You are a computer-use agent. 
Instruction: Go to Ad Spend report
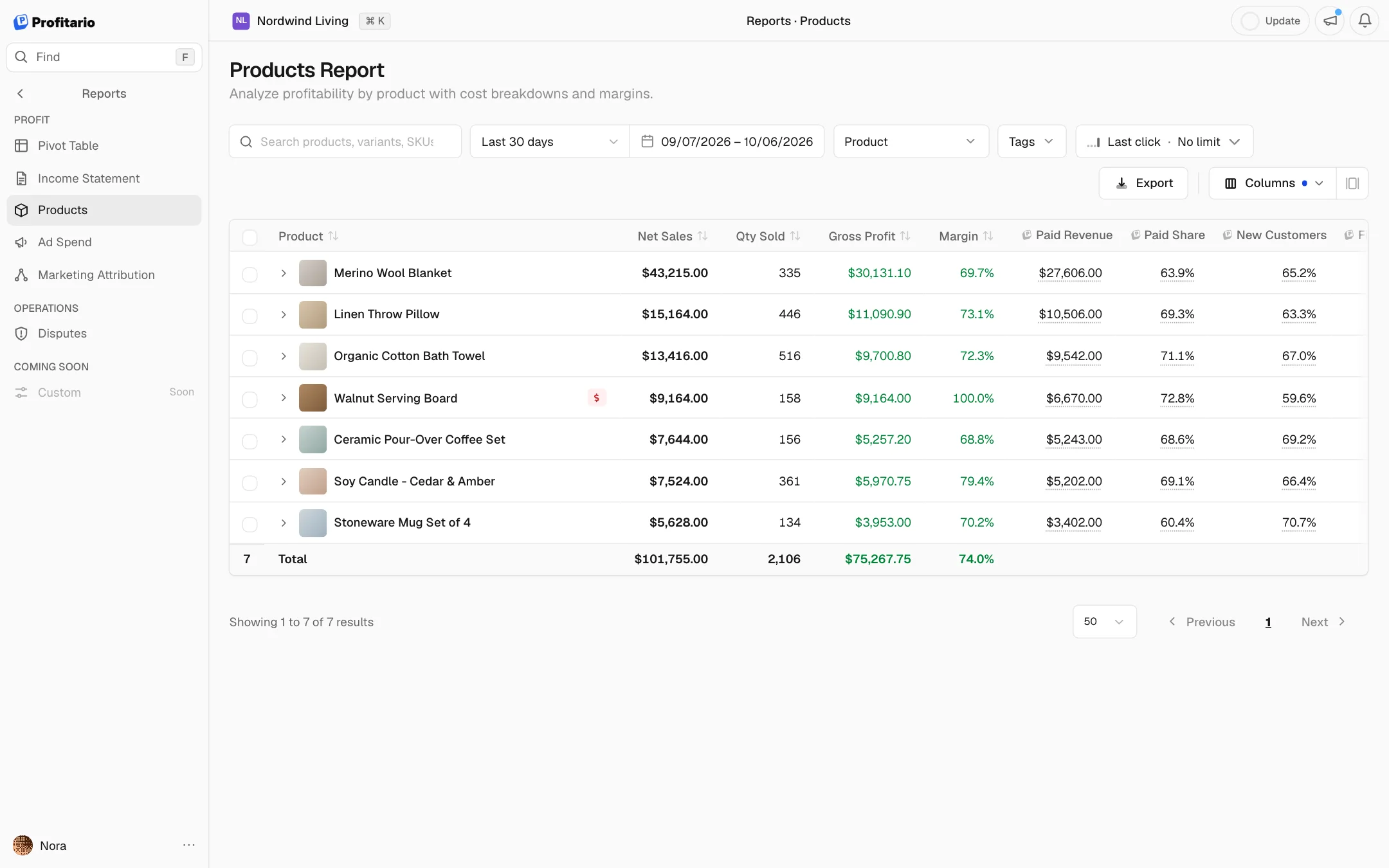(x=104, y=242)
